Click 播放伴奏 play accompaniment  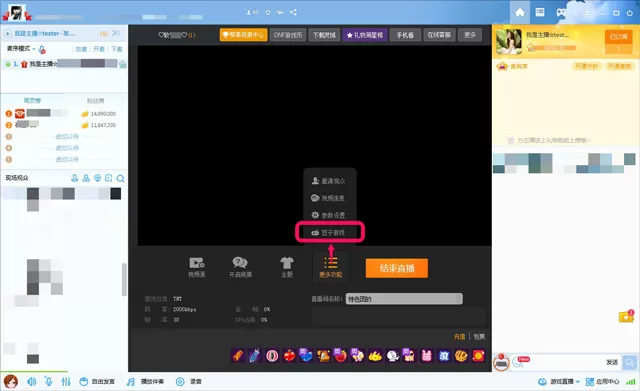click(145, 382)
